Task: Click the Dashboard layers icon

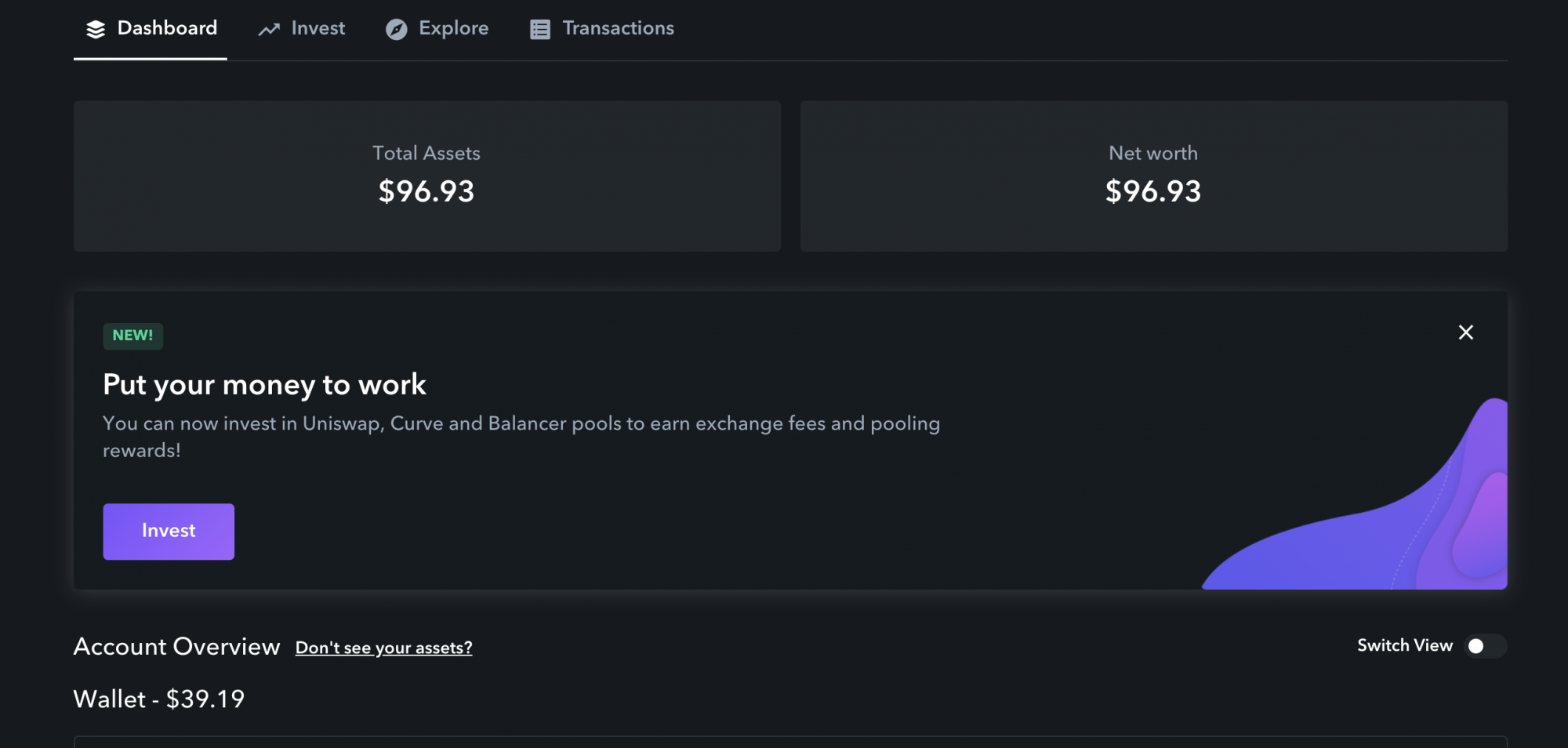Action: (x=96, y=29)
